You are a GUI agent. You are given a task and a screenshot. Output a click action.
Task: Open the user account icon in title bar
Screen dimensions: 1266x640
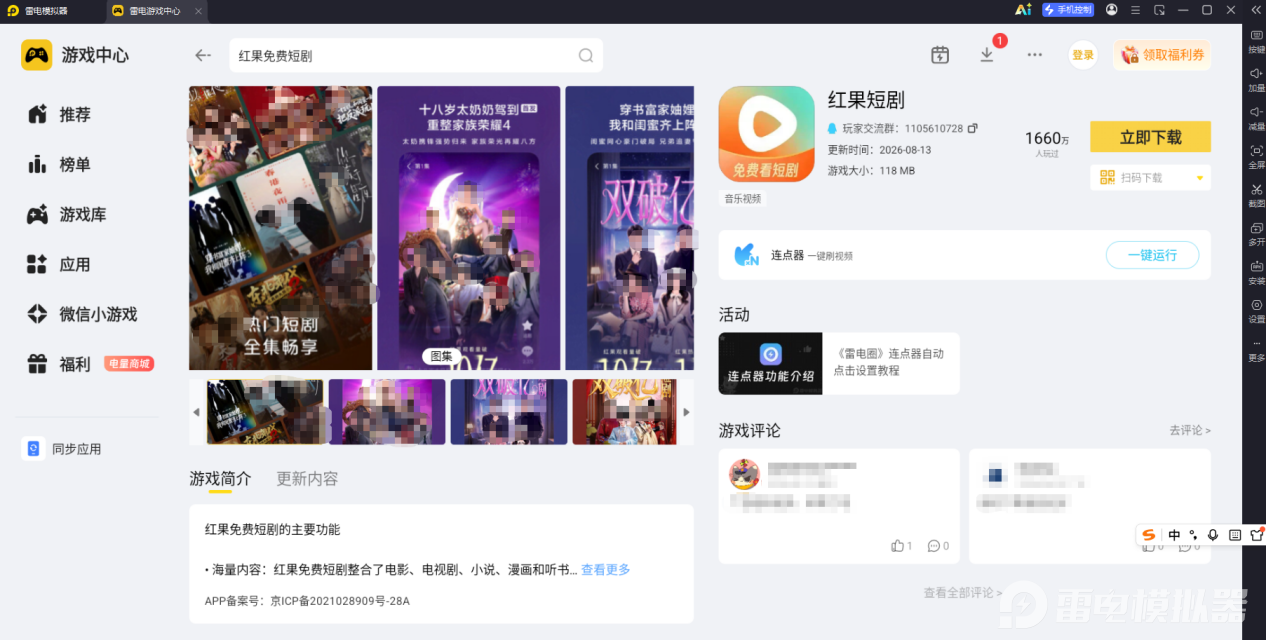tap(1112, 10)
